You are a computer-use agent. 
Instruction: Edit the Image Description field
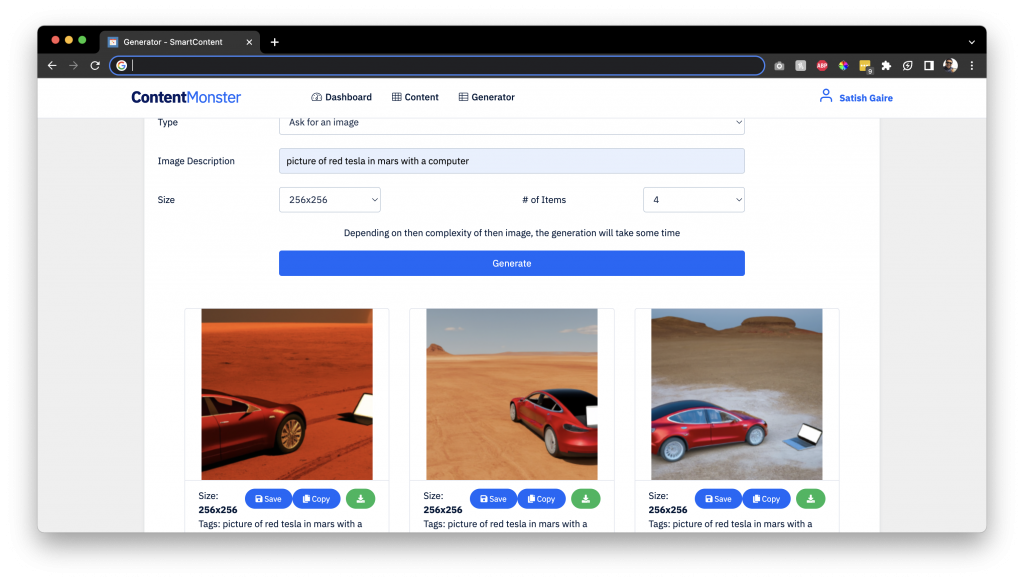[511, 161]
